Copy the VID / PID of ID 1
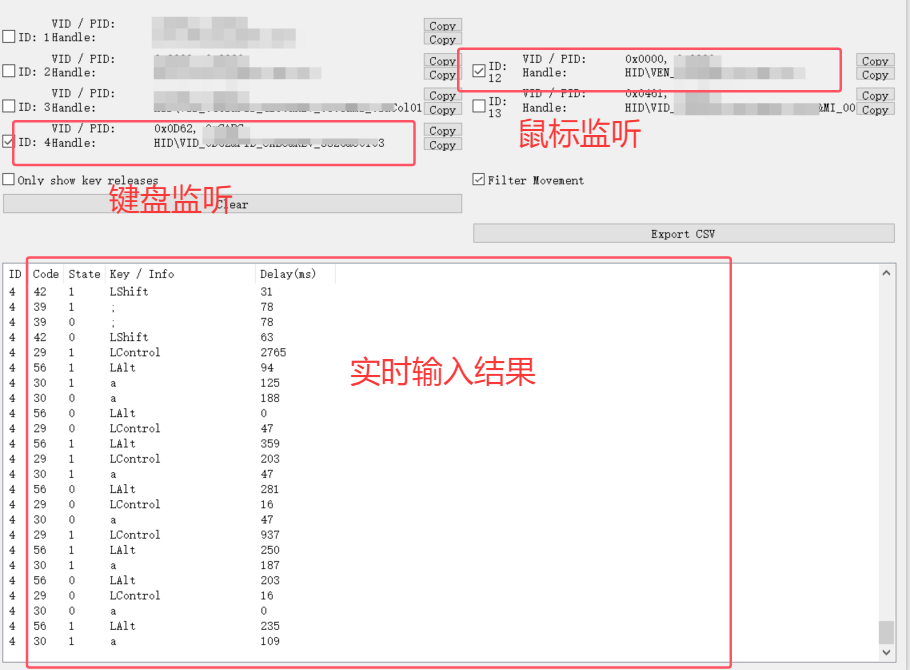Image resolution: width=910 pixels, height=670 pixels. pyautogui.click(x=443, y=25)
